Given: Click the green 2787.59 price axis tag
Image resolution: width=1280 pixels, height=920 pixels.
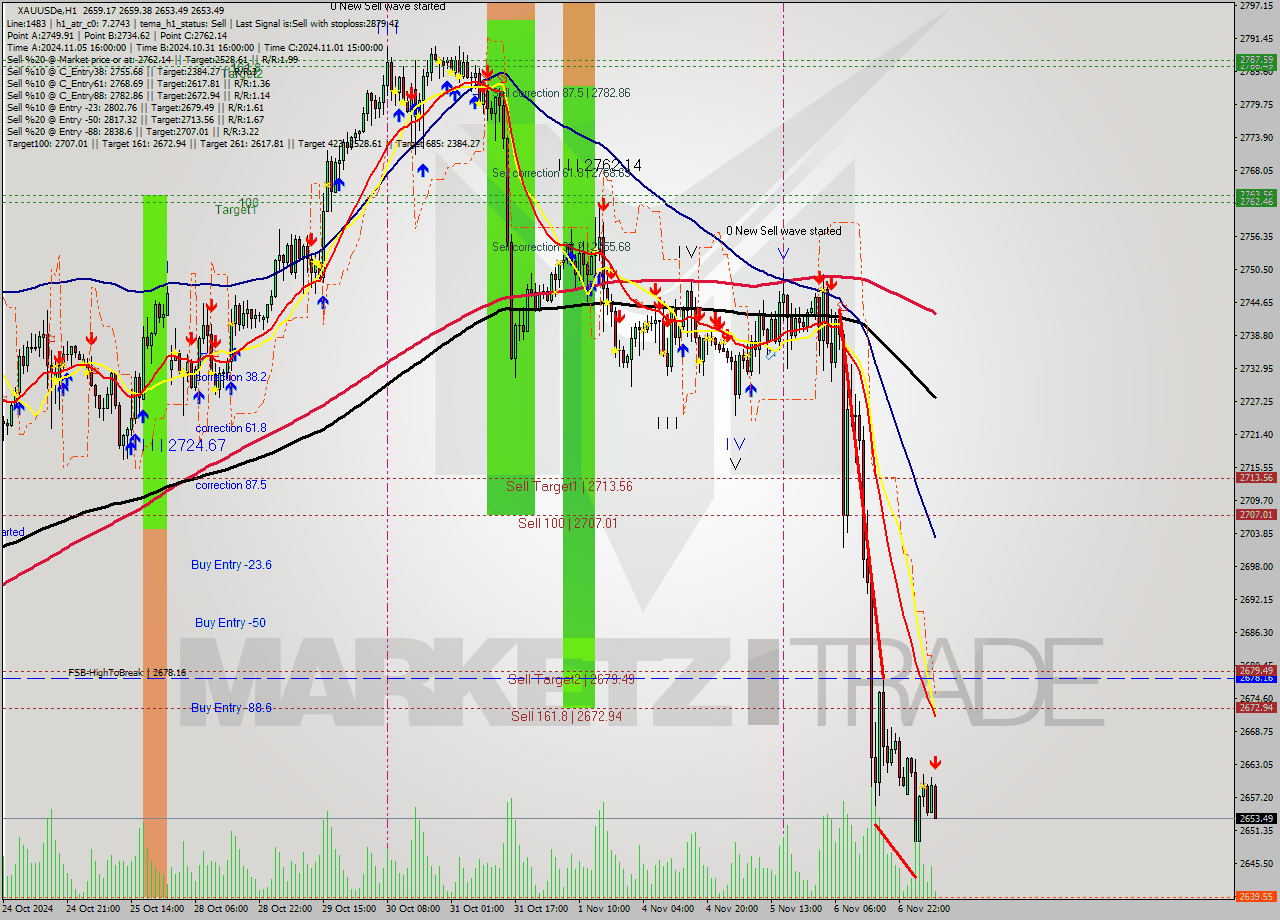Looking at the screenshot, I should point(1256,59).
